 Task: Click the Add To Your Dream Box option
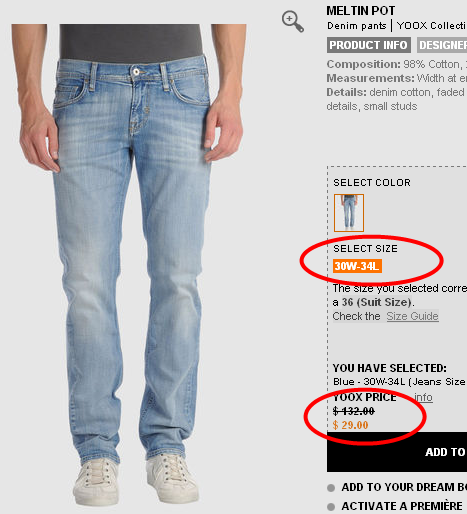pyautogui.click(x=404, y=487)
